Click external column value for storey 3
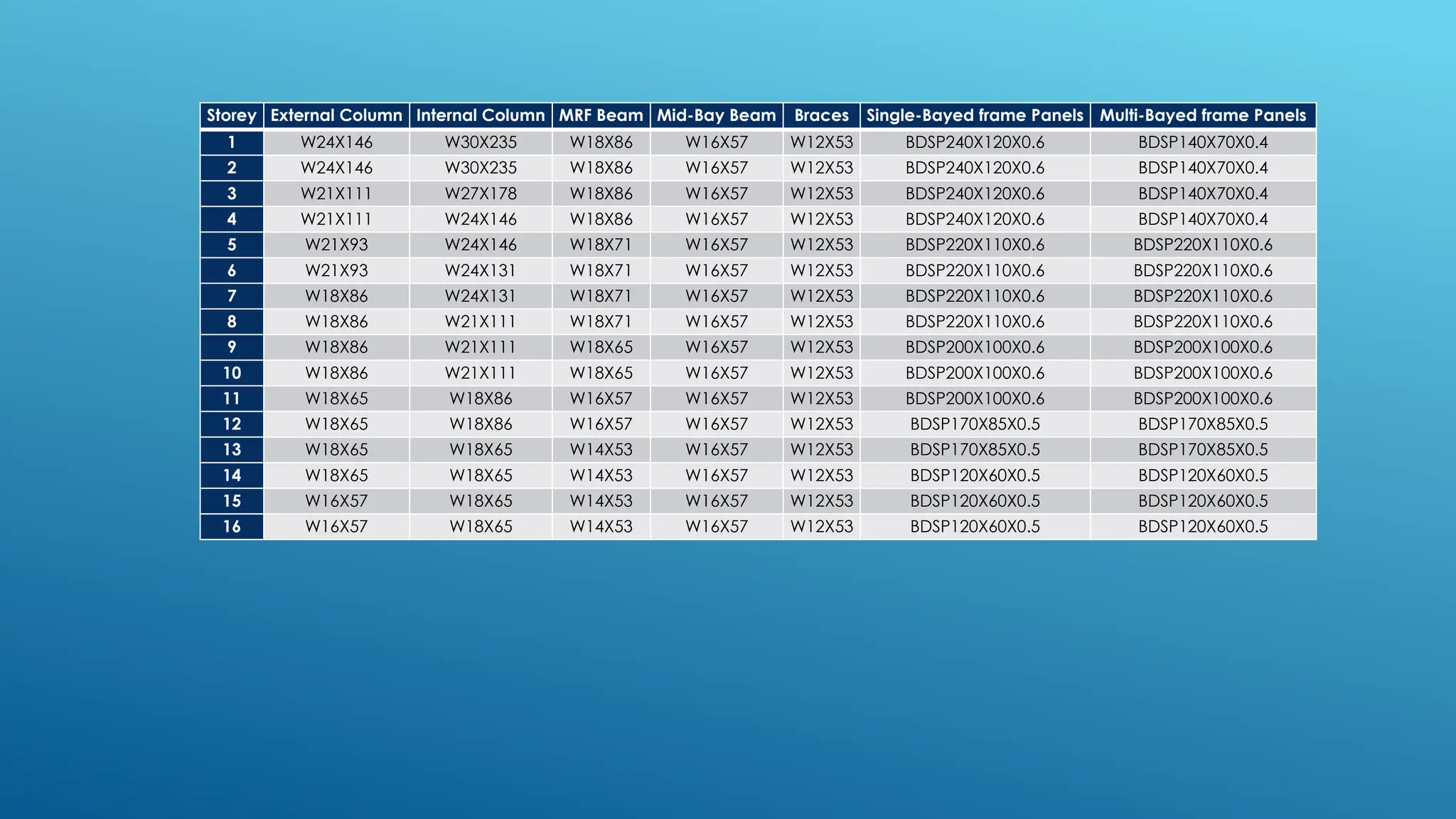This screenshot has height=819, width=1456. coord(336,193)
